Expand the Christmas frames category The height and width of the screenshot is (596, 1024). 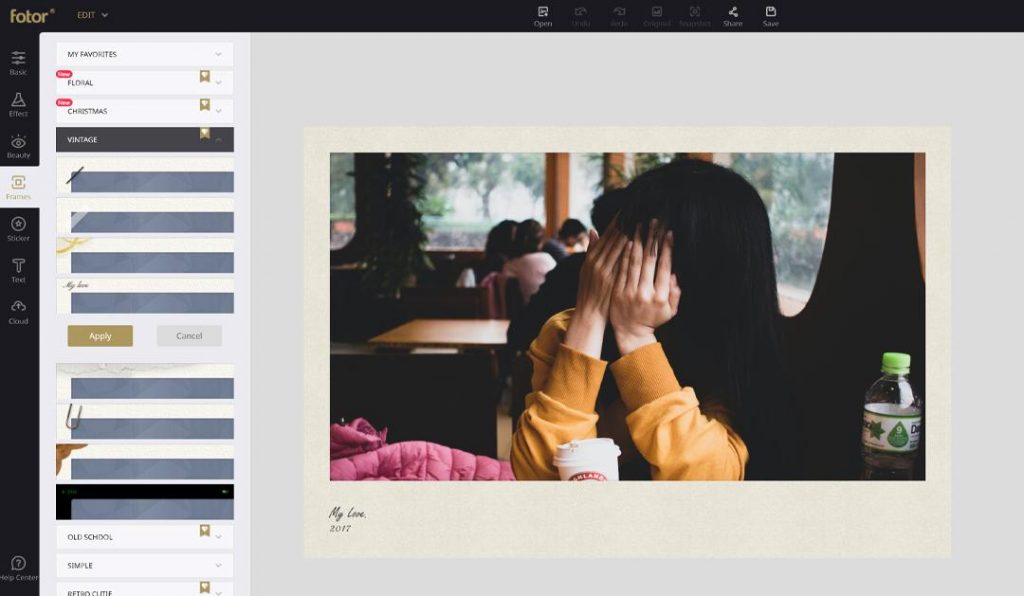click(145, 111)
